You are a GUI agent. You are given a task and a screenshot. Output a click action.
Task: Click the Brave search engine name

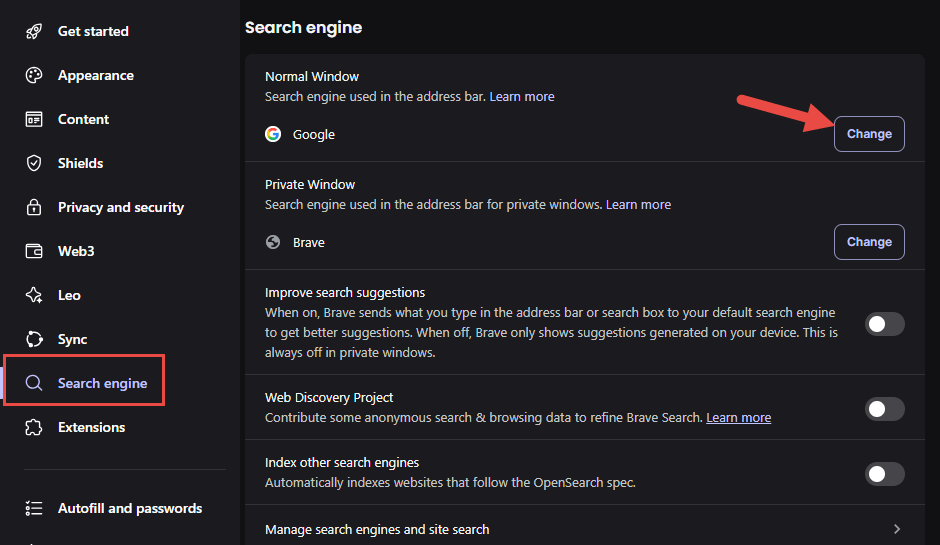tap(309, 242)
